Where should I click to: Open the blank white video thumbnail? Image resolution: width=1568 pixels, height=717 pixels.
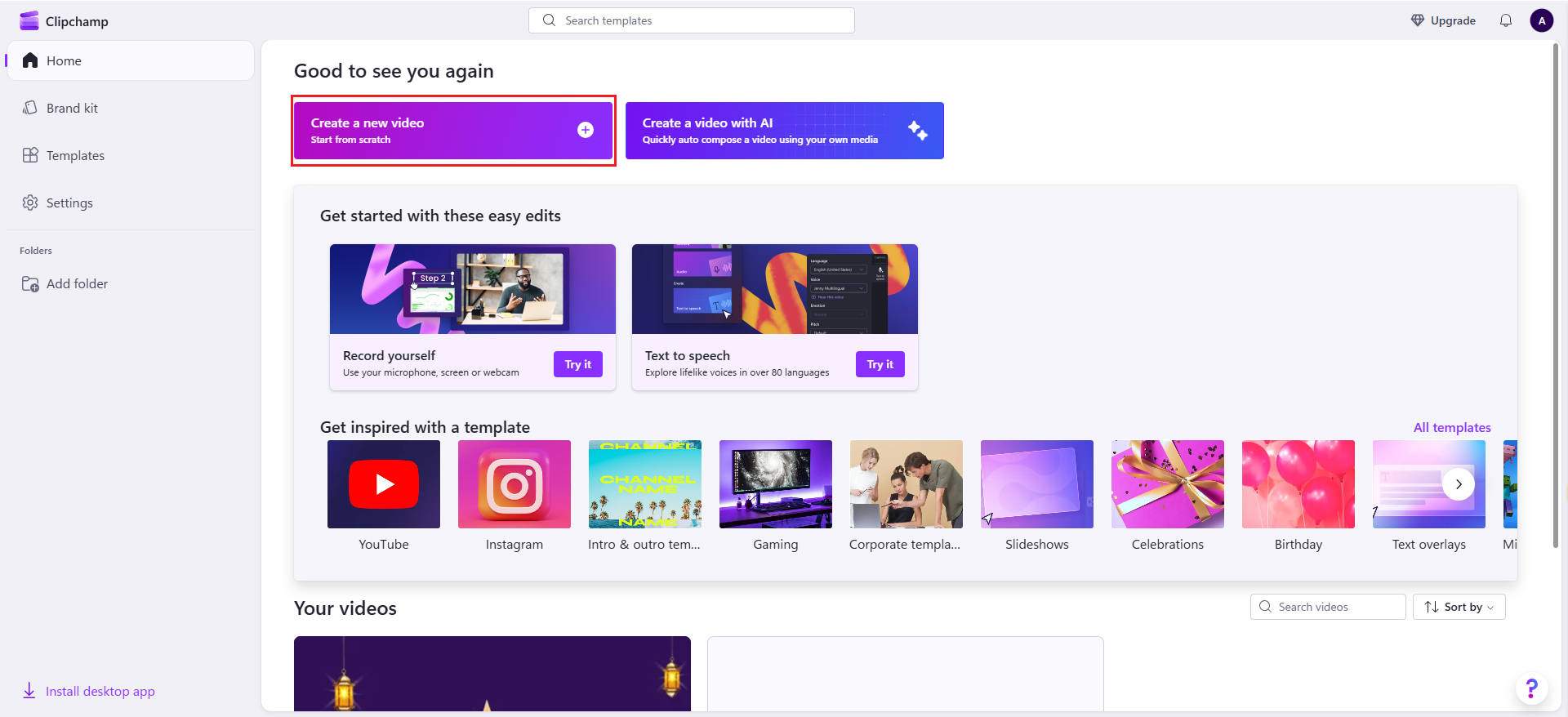(x=906, y=674)
